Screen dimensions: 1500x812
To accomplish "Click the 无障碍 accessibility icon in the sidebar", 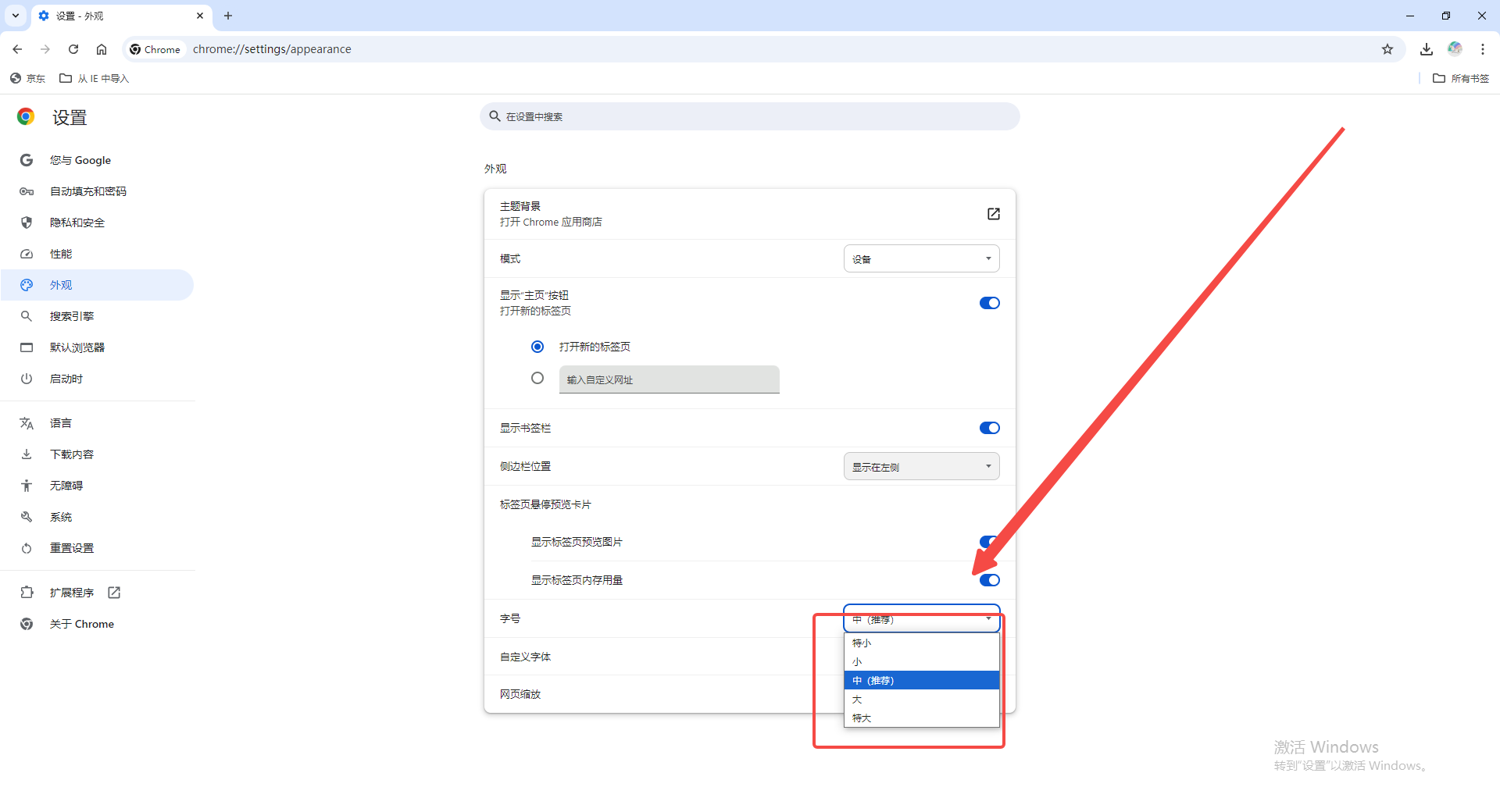I will pyautogui.click(x=27, y=486).
